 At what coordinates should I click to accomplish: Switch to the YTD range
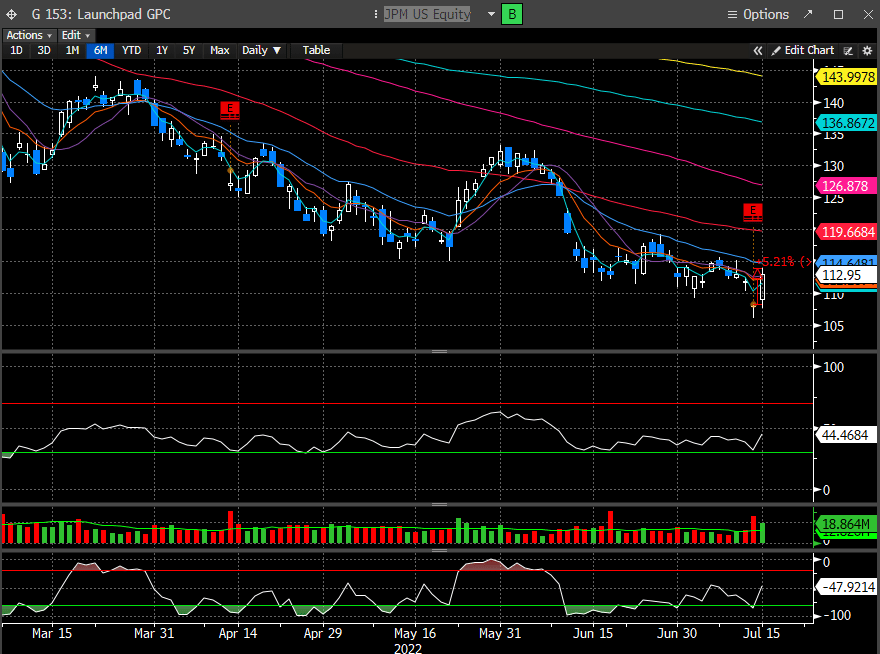click(x=132, y=51)
